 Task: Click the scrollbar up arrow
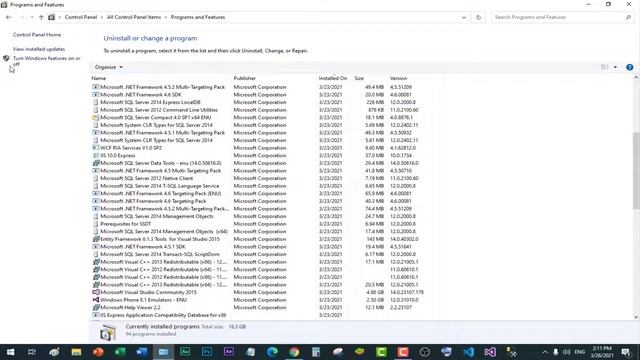tap(636, 78)
